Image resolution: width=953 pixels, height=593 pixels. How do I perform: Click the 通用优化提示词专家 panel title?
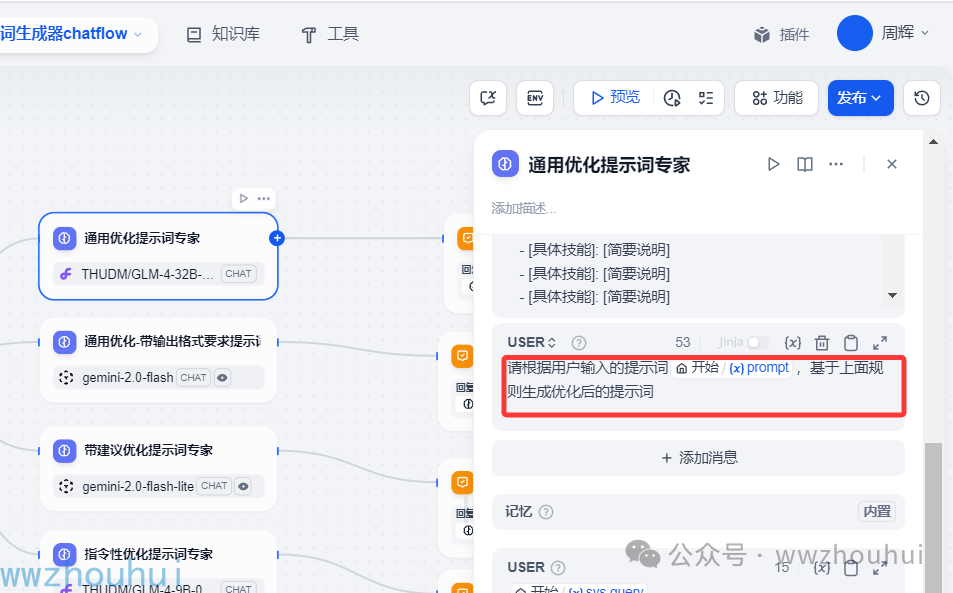[609, 165]
